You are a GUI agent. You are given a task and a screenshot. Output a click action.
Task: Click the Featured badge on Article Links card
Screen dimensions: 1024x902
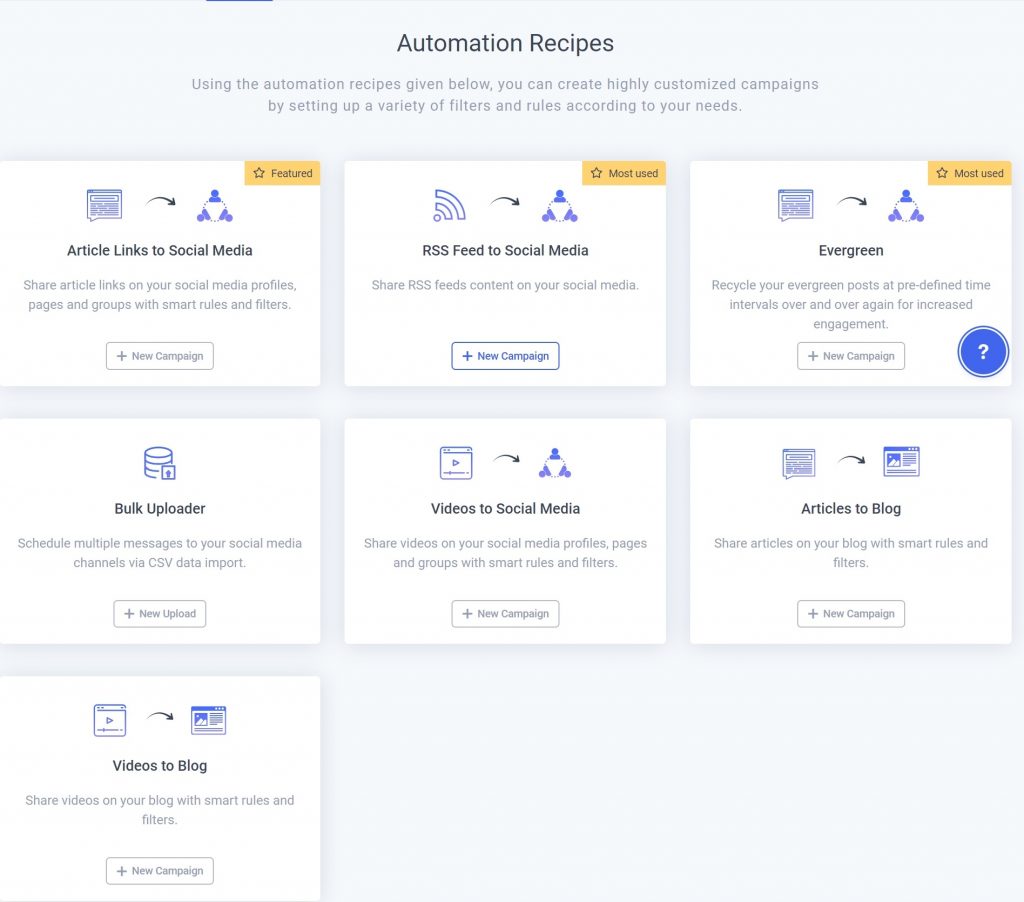[x=282, y=173]
